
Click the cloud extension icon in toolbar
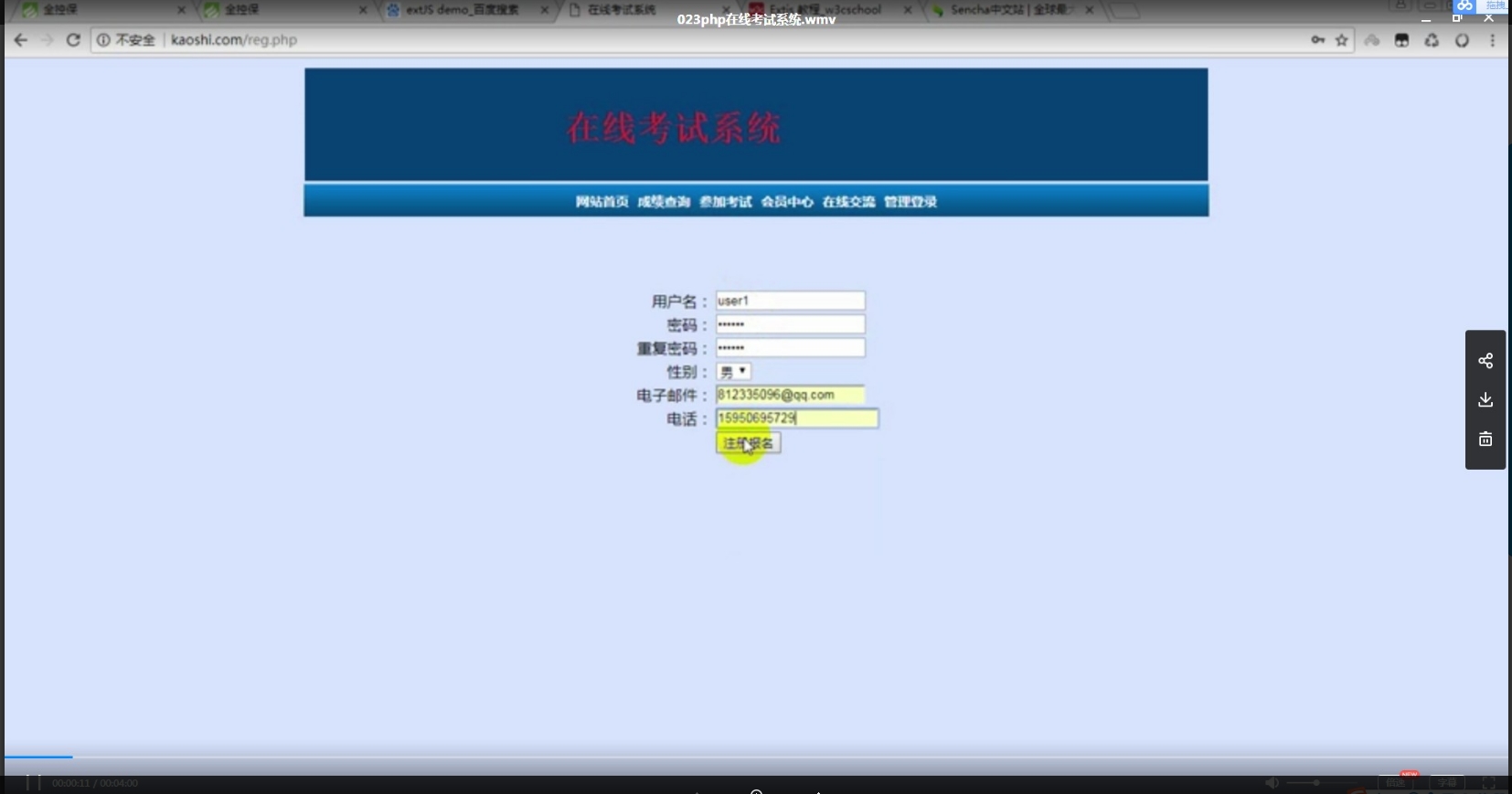click(x=1372, y=40)
